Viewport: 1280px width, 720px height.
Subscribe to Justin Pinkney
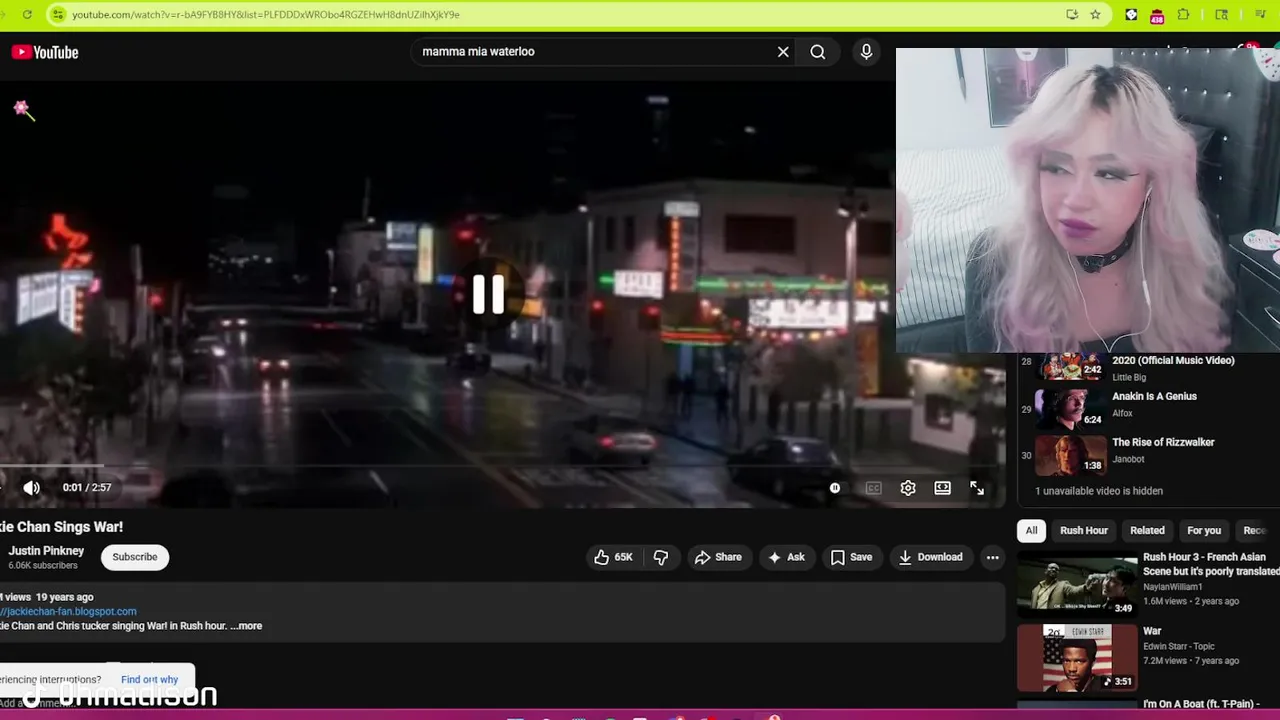pos(135,557)
